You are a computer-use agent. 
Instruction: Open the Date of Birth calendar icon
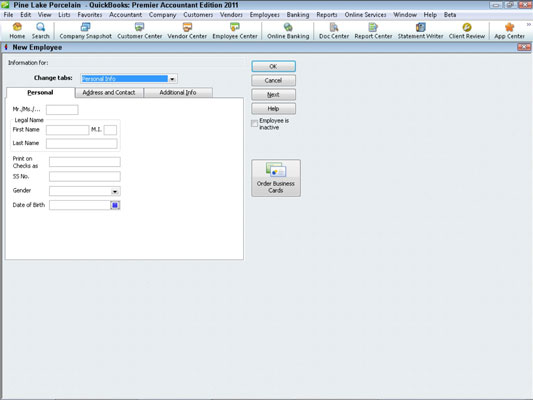pos(115,205)
